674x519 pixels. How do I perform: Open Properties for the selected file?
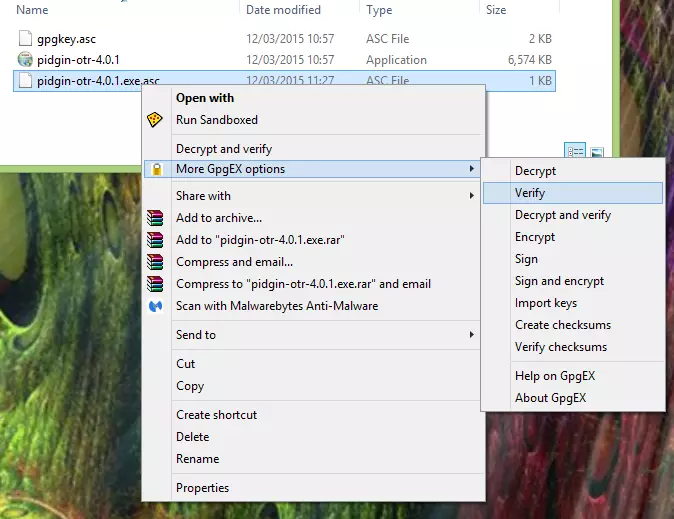(203, 488)
